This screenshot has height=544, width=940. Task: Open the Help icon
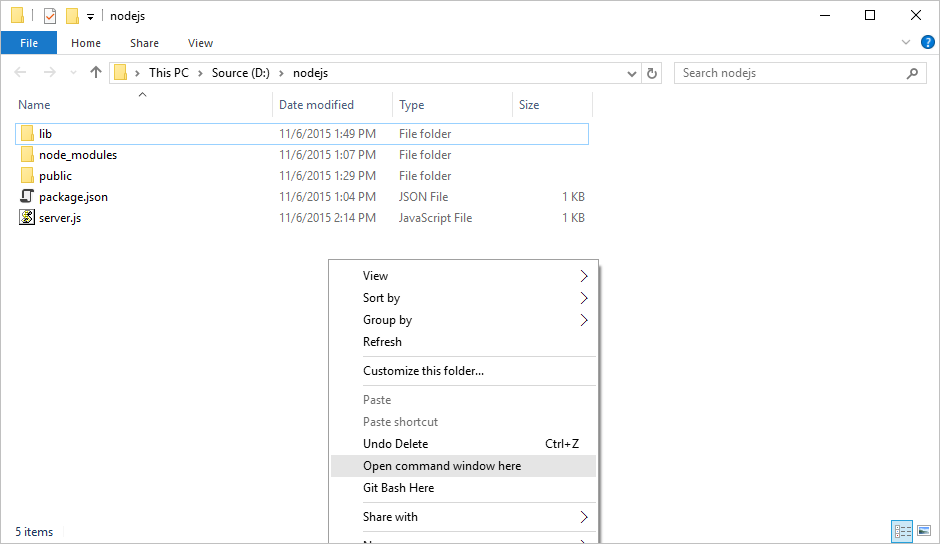point(927,42)
